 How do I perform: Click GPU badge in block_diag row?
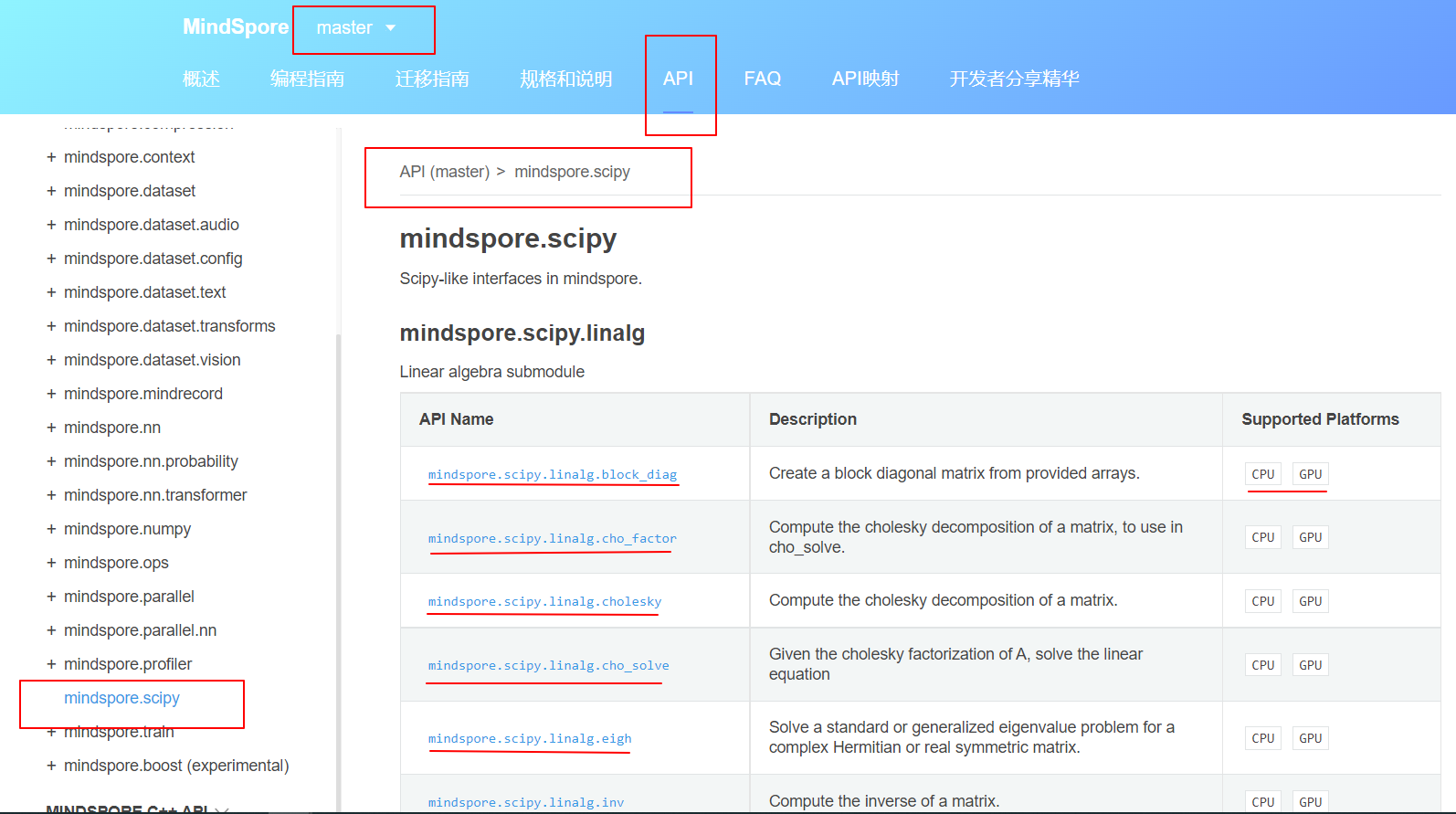click(1311, 474)
